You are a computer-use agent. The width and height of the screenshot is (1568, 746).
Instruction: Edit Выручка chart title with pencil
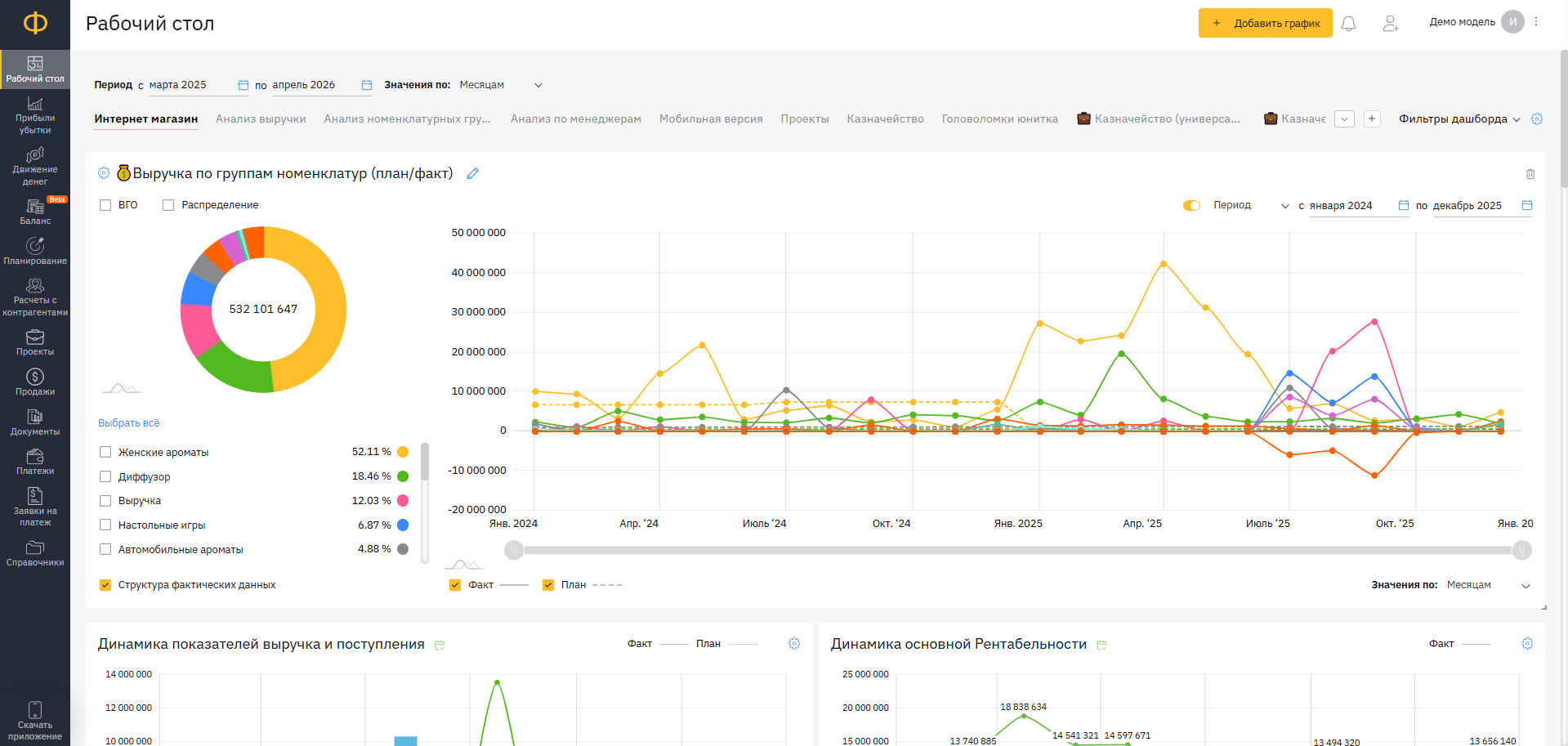[473, 173]
